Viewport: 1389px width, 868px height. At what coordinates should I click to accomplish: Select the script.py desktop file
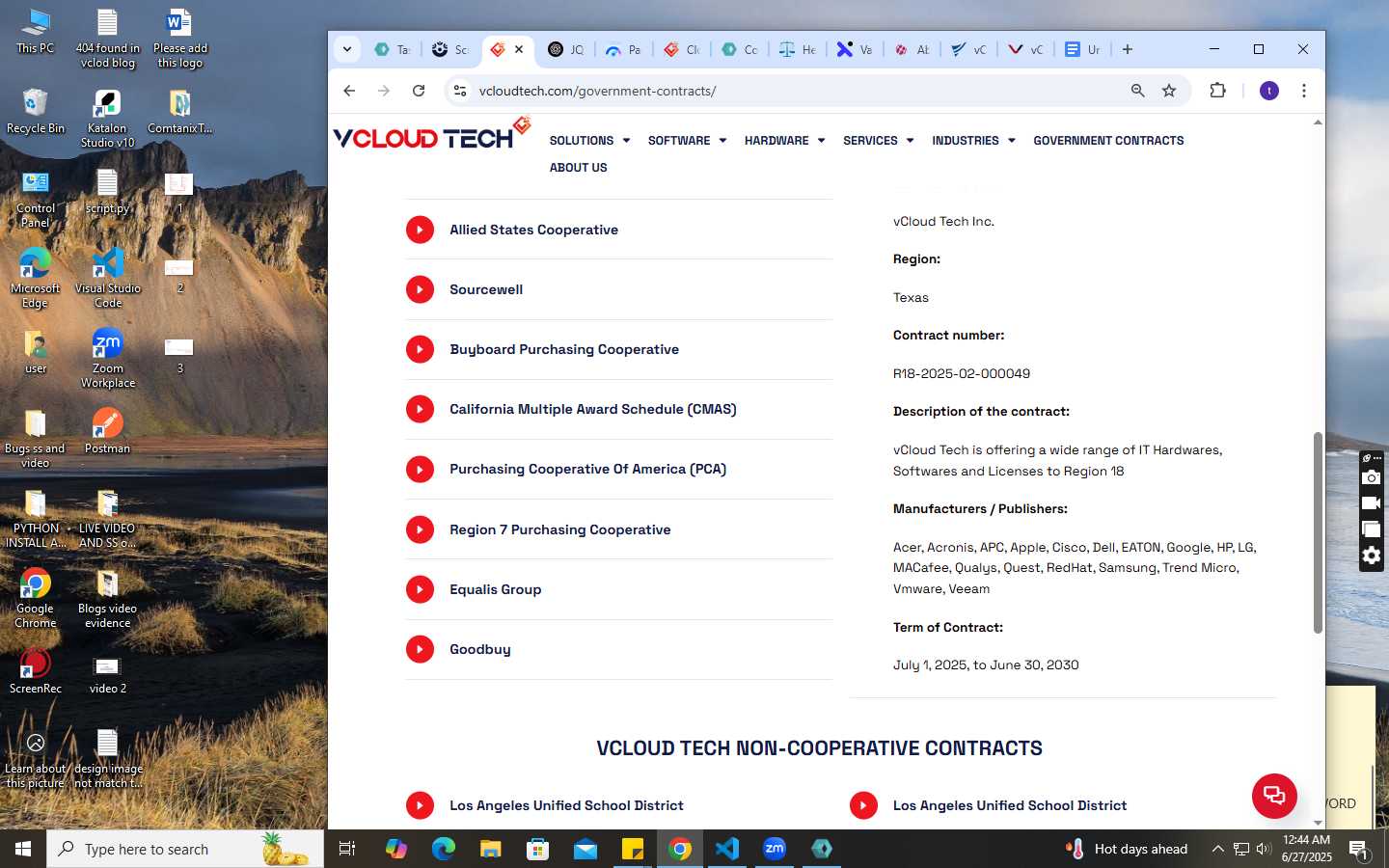[x=107, y=191]
